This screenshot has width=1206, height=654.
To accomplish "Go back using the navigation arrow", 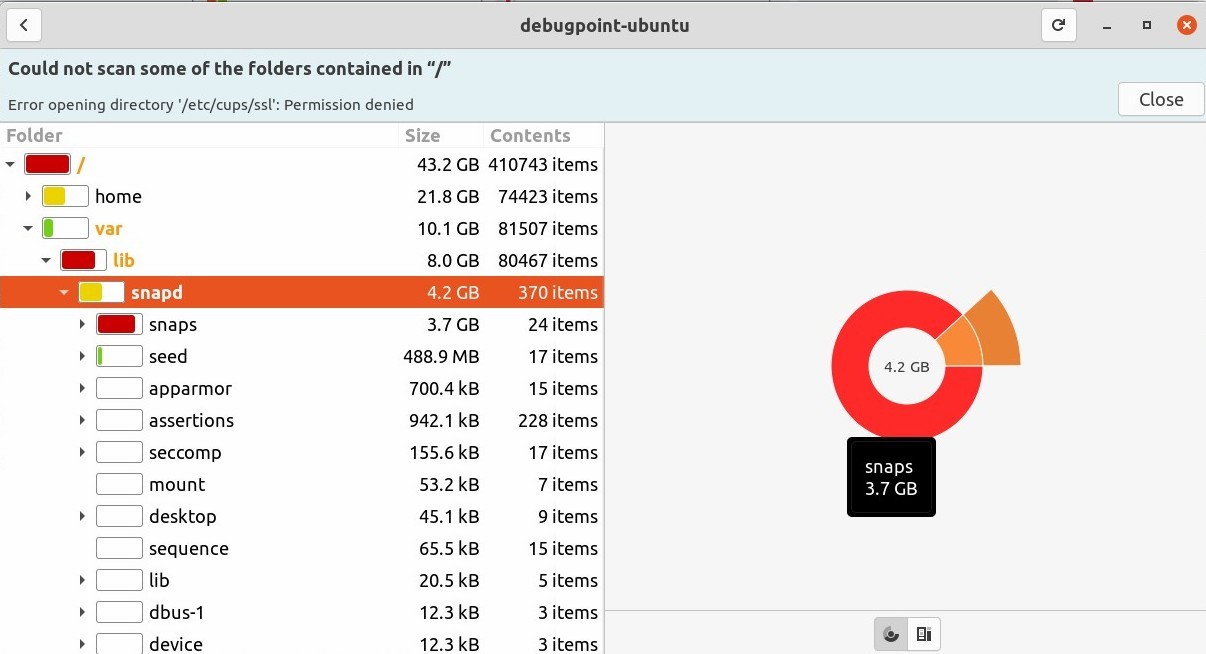I will pyautogui.click(x=23, y=25).
